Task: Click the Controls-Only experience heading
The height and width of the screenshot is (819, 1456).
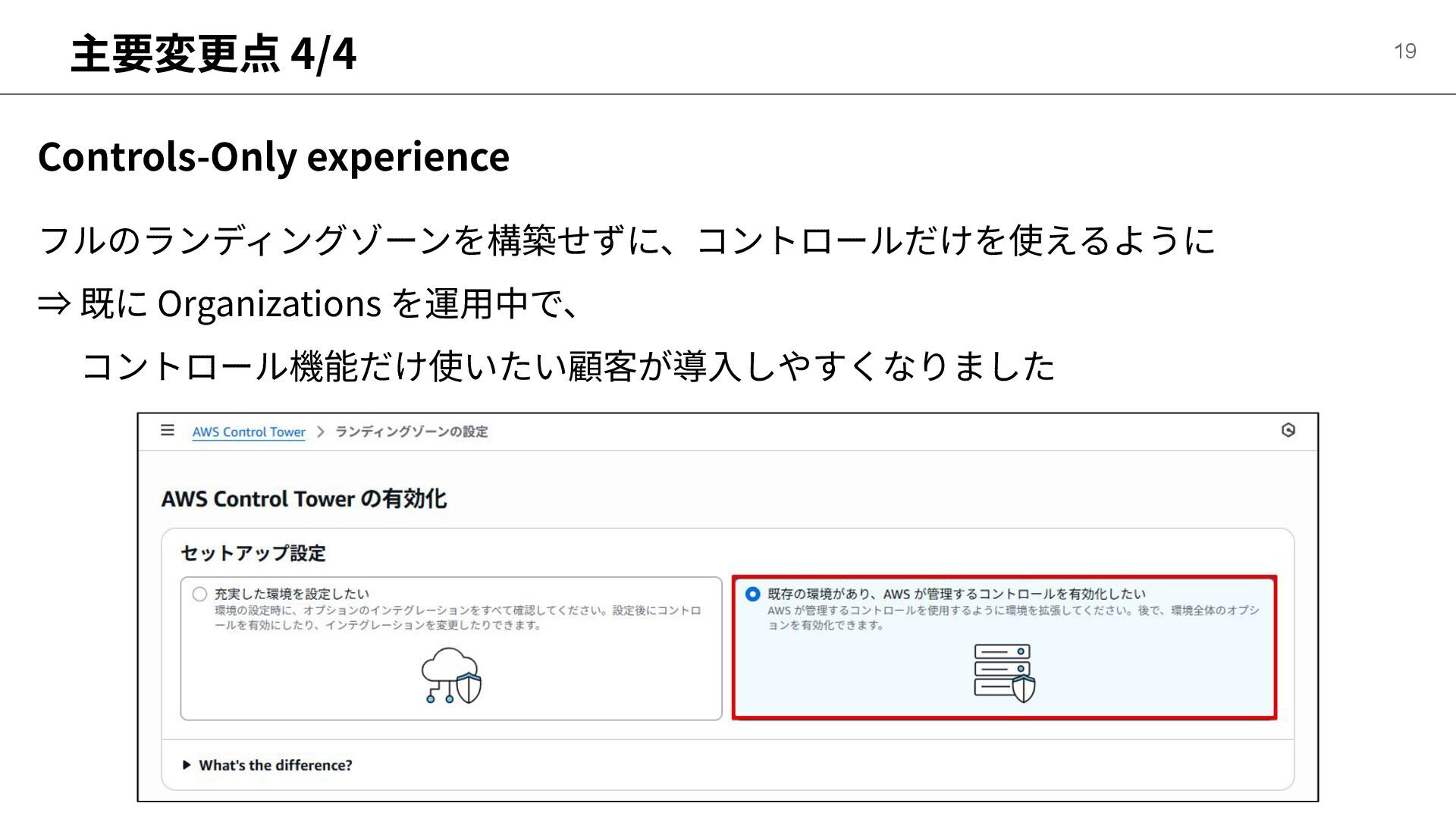Action: click(x=274, y=157)
